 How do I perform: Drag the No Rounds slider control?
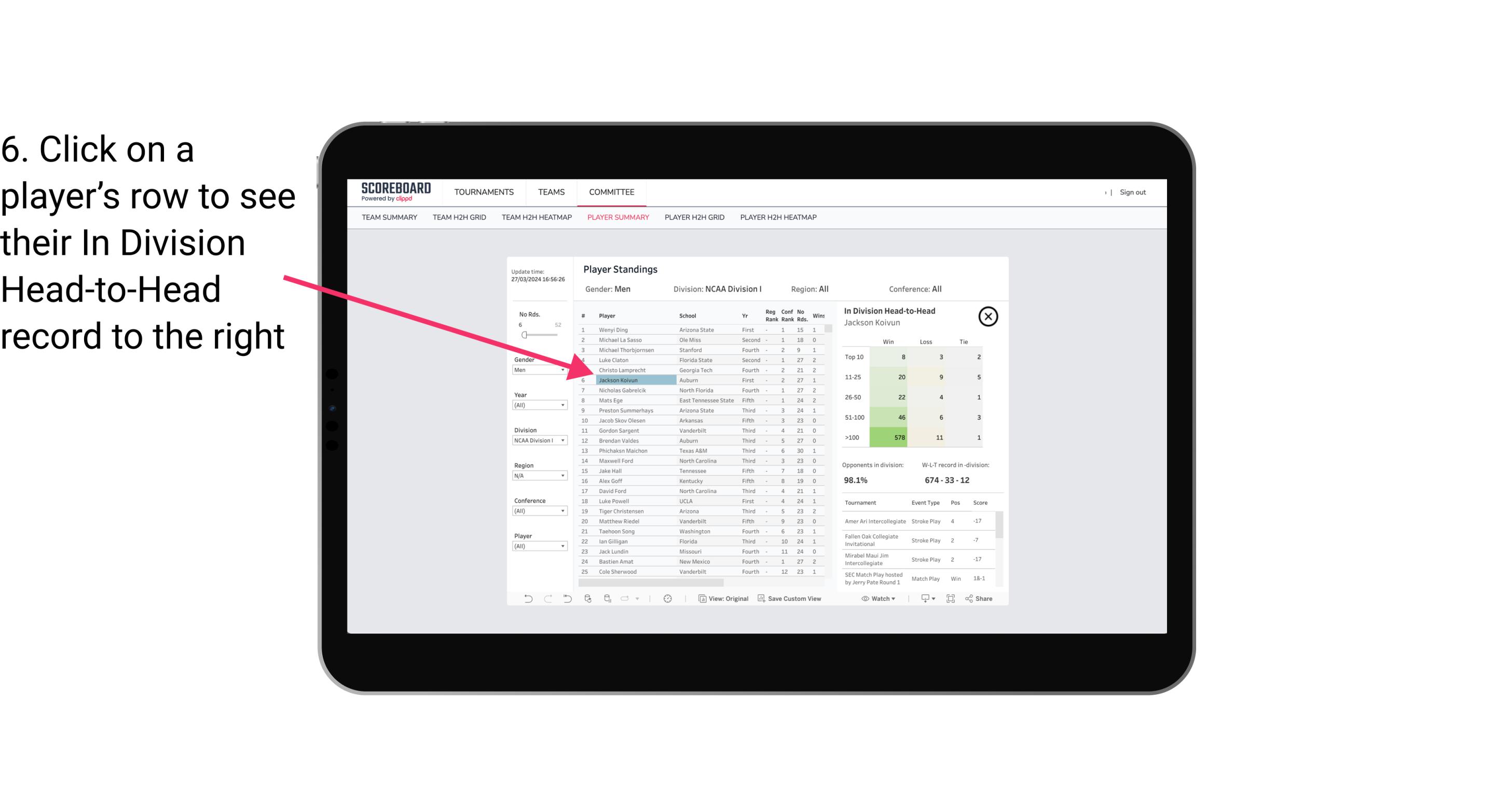point(524,334)
